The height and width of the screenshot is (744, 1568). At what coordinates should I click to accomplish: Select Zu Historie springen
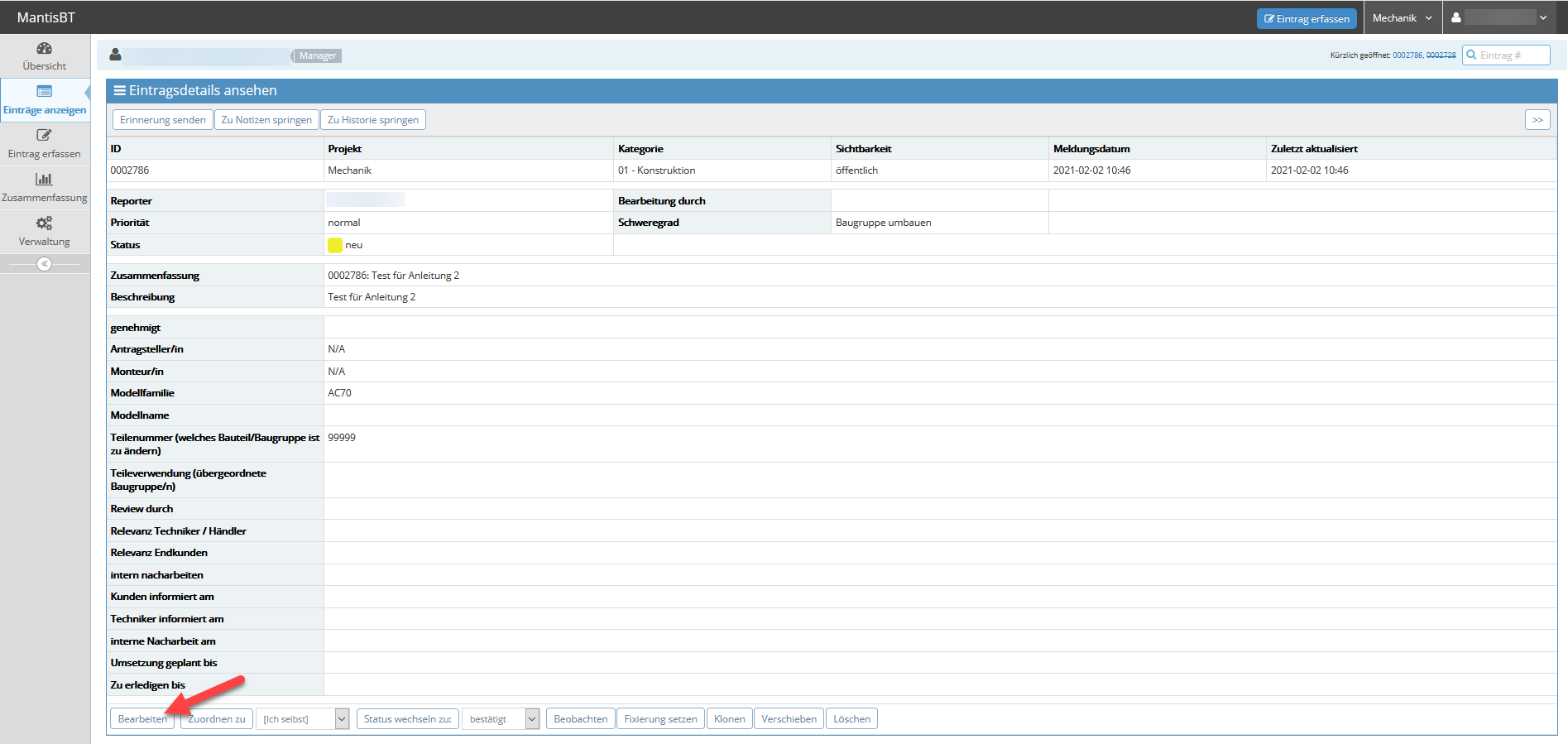373,120
